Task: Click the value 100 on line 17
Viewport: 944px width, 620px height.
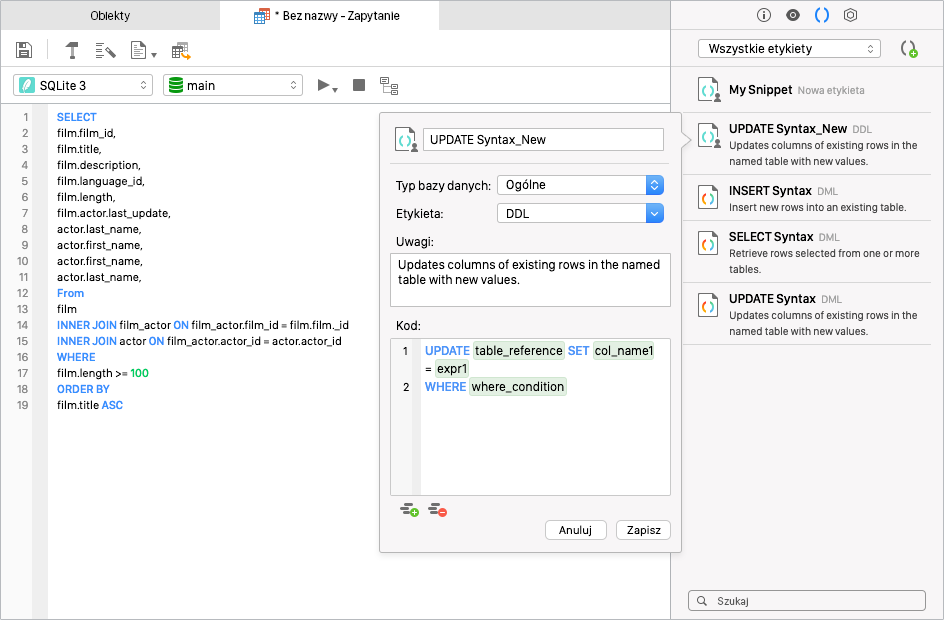Action: (139, 373)
